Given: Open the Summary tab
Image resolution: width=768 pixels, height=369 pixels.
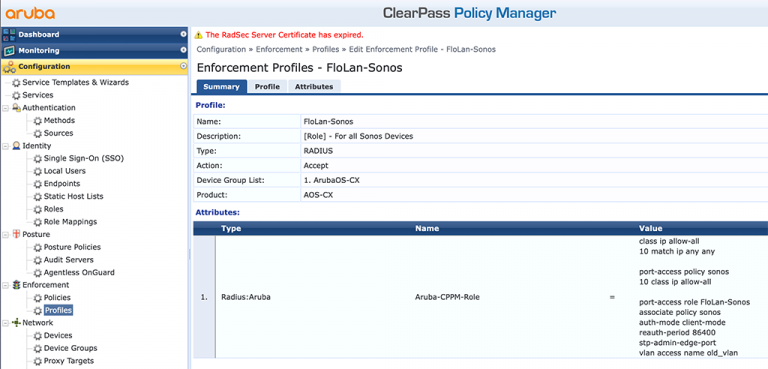Looking at the screenshot, I should pos(221,86).
